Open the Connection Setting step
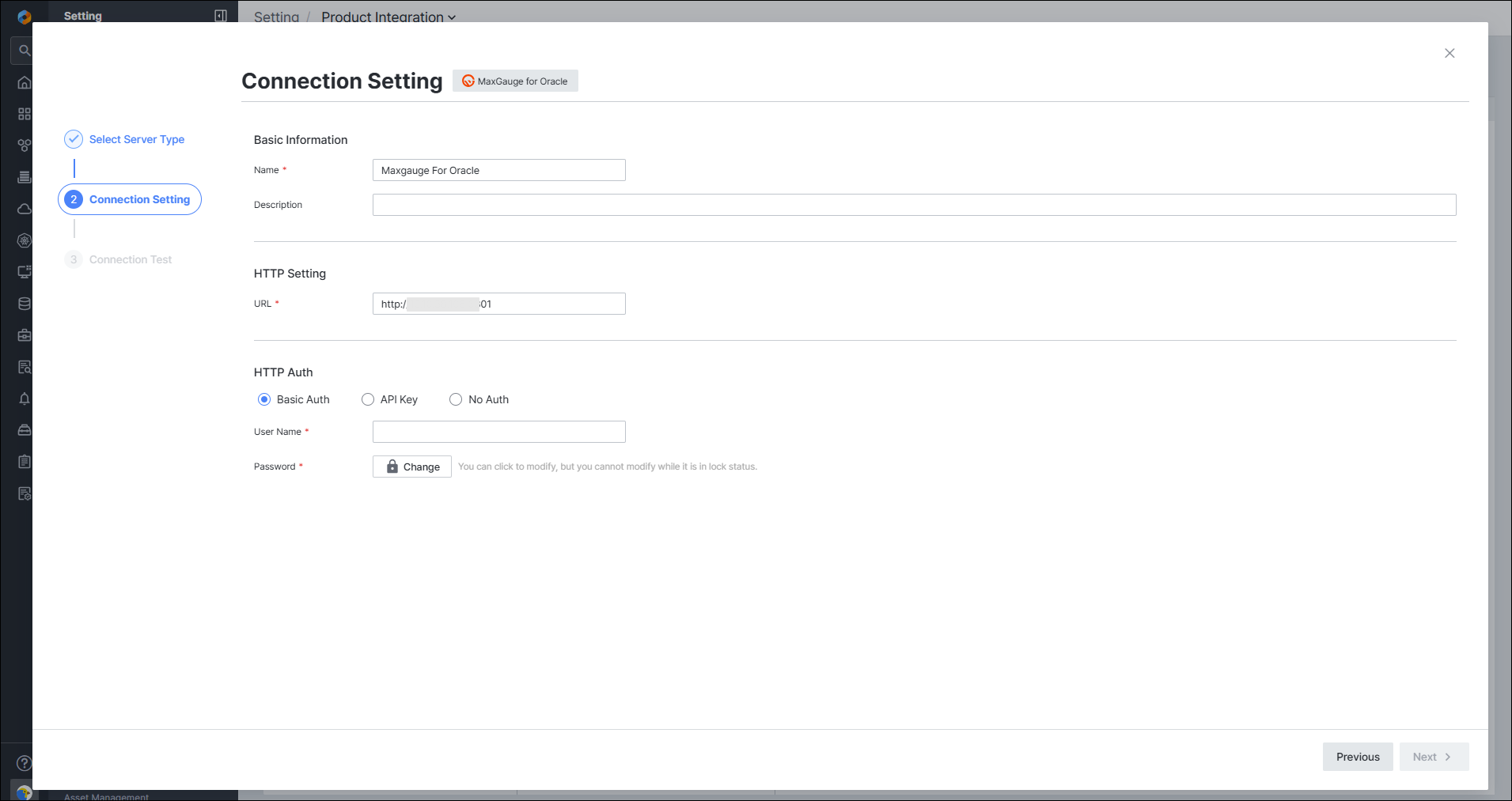1512x801 pixels. (x=130, y=199)
